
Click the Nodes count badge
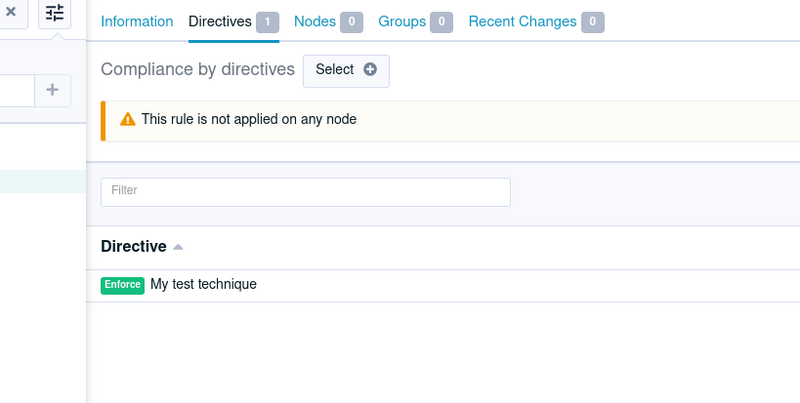[x=352, y=22]
